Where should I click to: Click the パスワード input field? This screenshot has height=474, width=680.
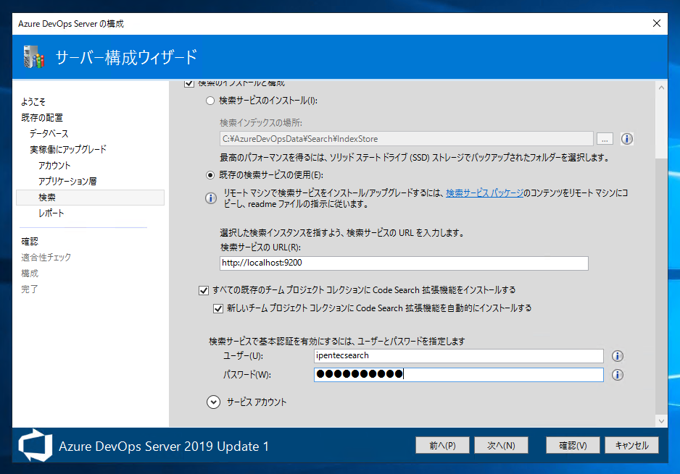click(x=458, y=374)
